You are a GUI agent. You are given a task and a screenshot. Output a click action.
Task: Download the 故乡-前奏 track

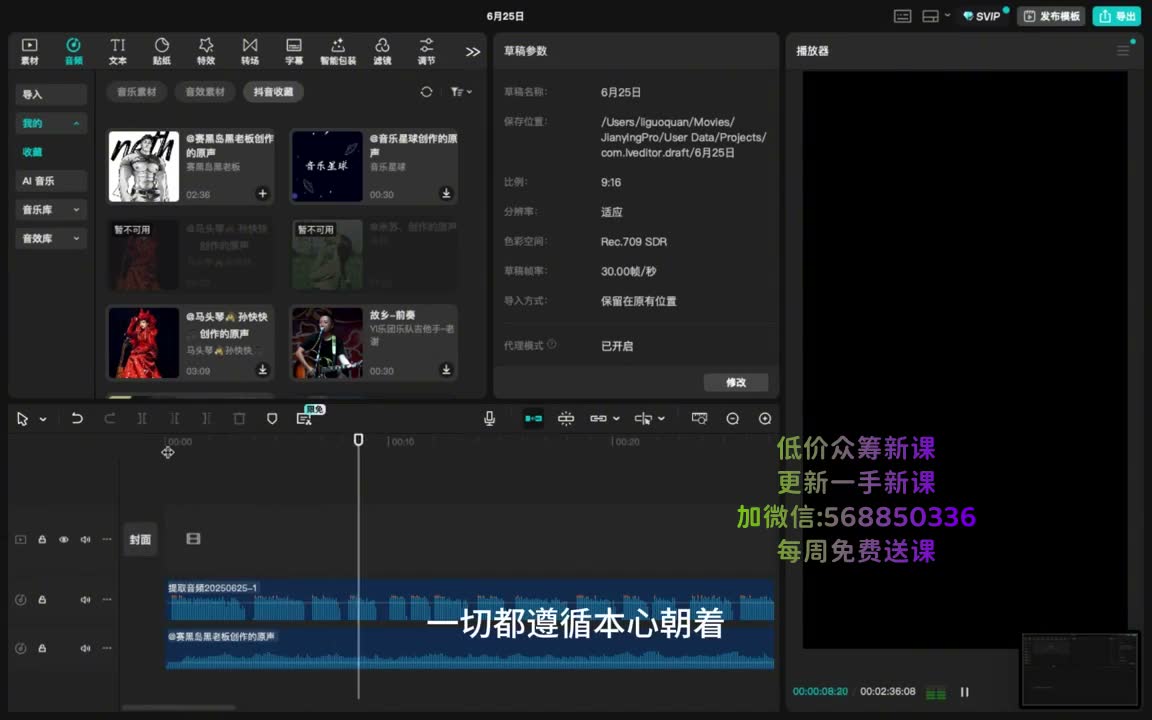tap(446, 370)
